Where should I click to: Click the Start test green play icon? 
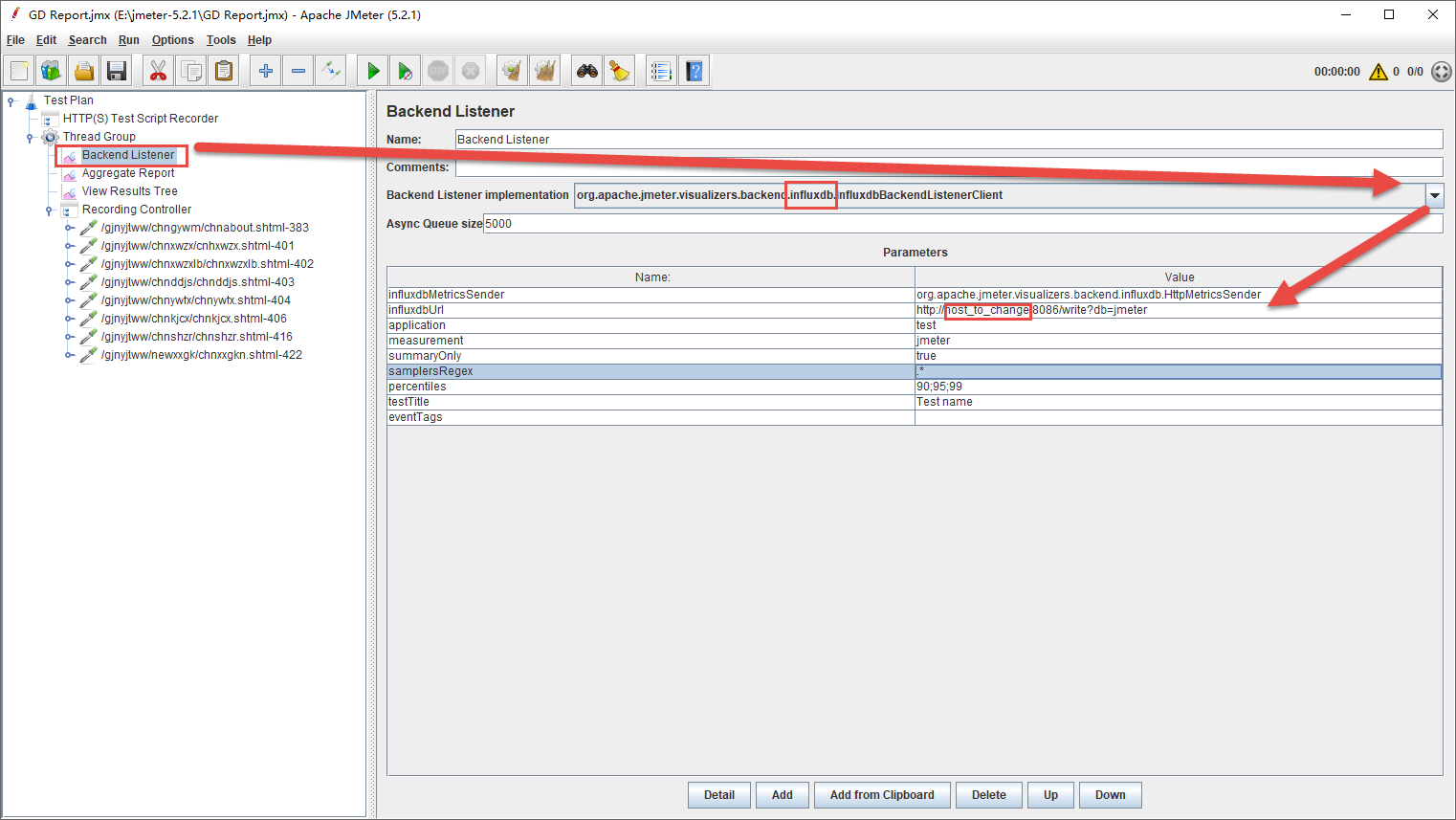pyautogui.click(x=373, y=71)
